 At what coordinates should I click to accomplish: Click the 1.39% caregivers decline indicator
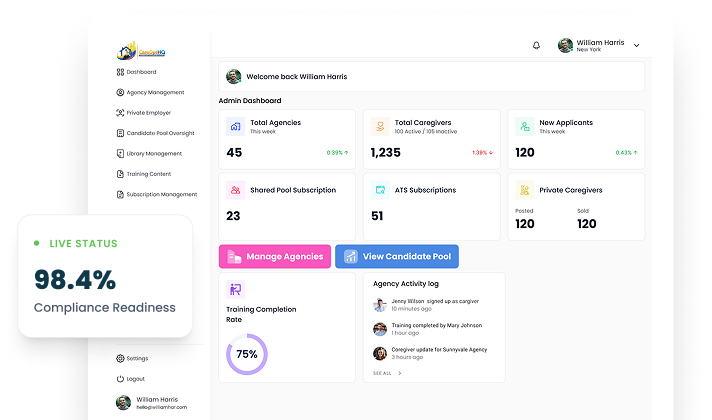coord(482,153)
